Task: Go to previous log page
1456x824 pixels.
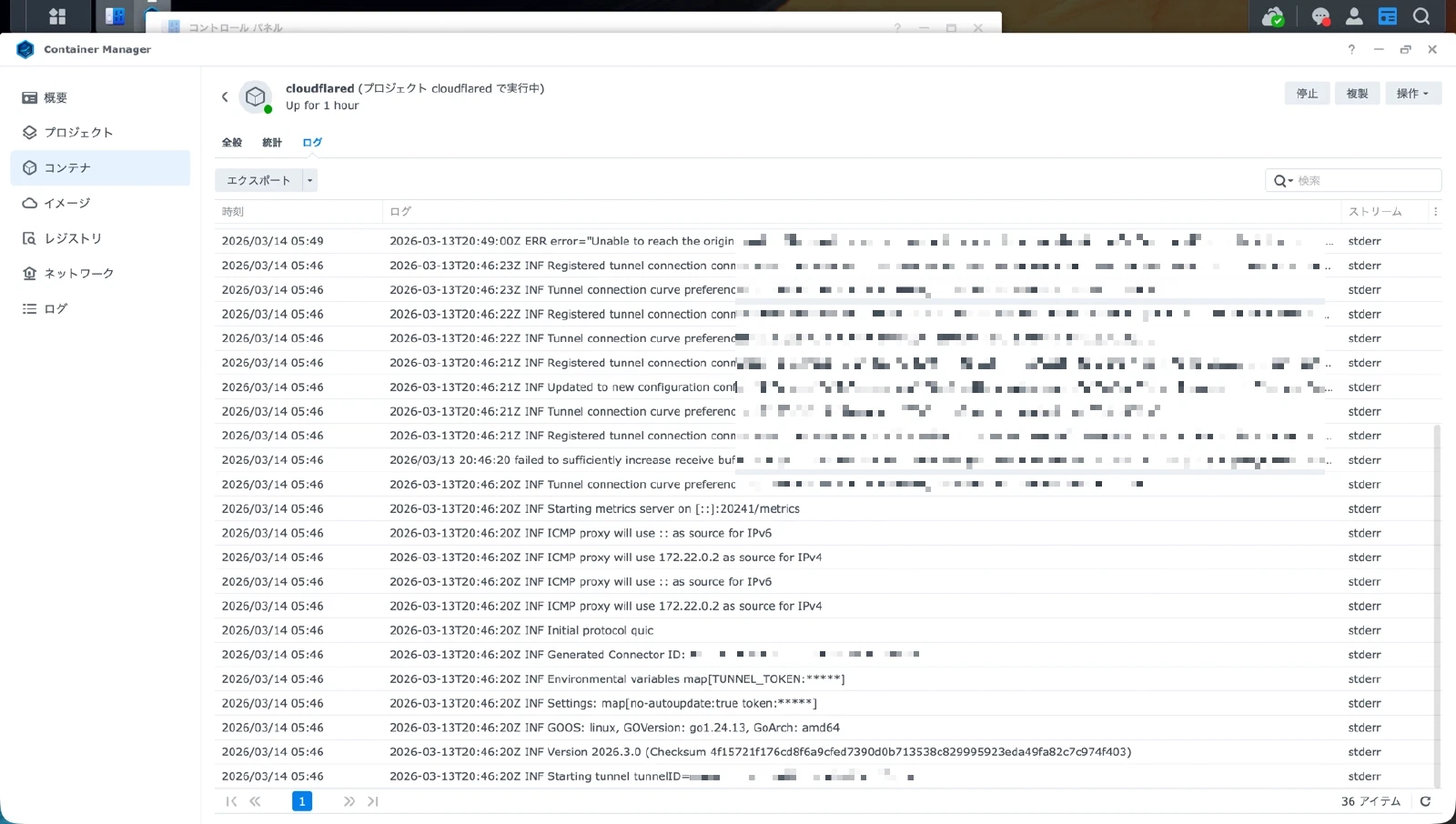Action: tap(255, 801)
